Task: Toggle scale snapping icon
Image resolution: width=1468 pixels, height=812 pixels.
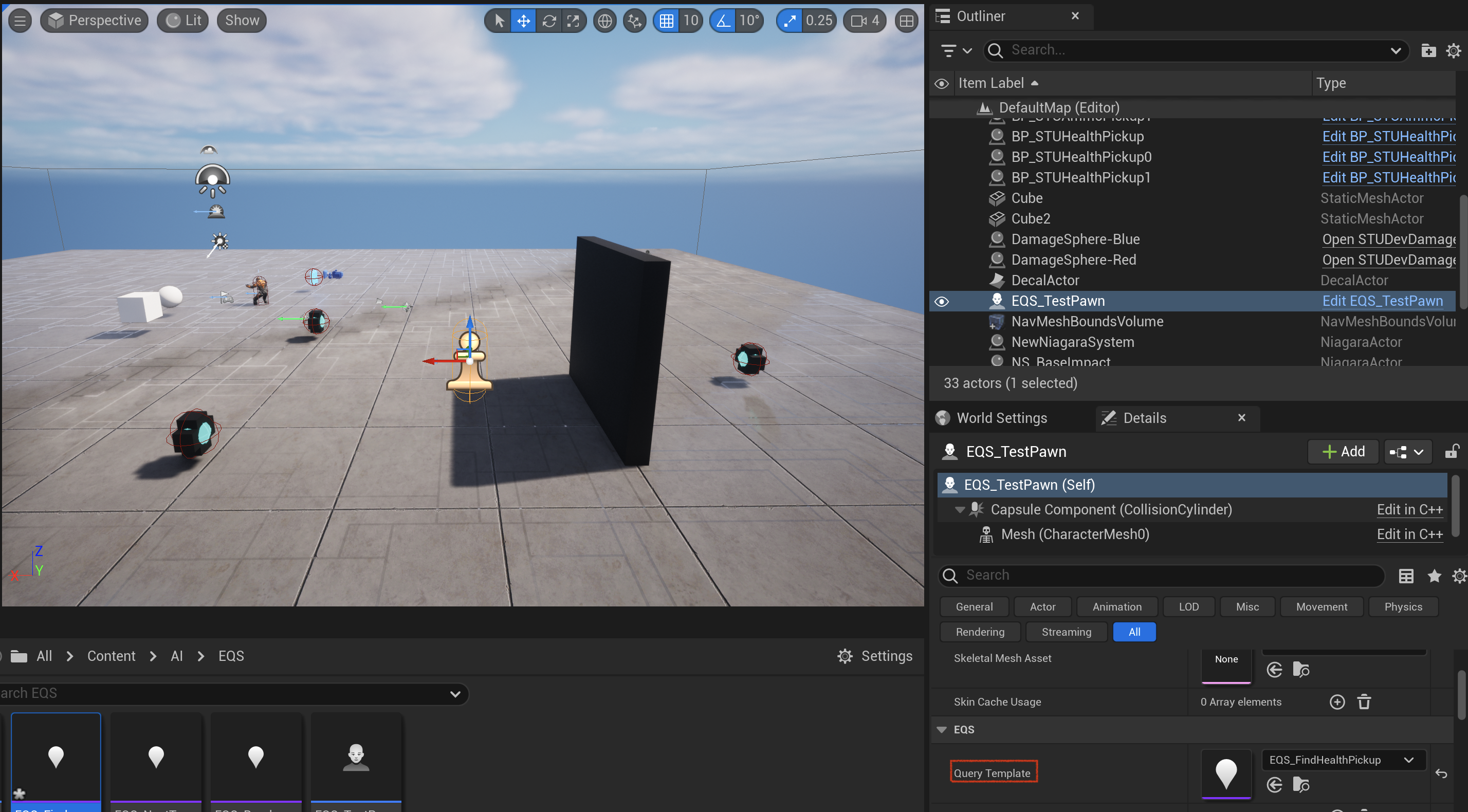Action: (x=790, y=21)
